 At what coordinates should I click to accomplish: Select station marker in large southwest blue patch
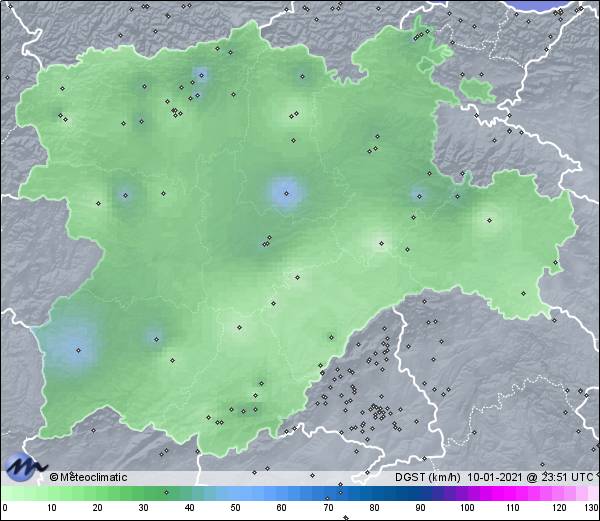(x=78, y=350)
